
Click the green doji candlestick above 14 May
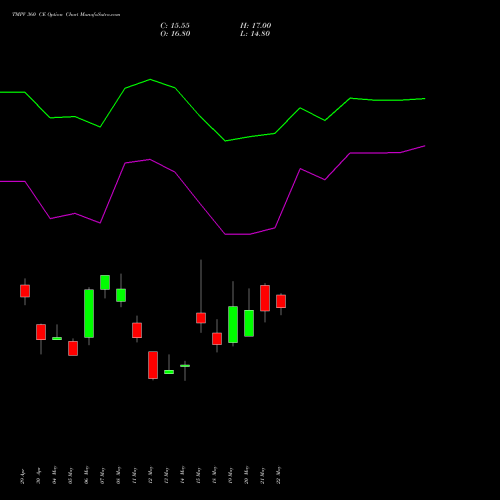[x=185, y=366]
